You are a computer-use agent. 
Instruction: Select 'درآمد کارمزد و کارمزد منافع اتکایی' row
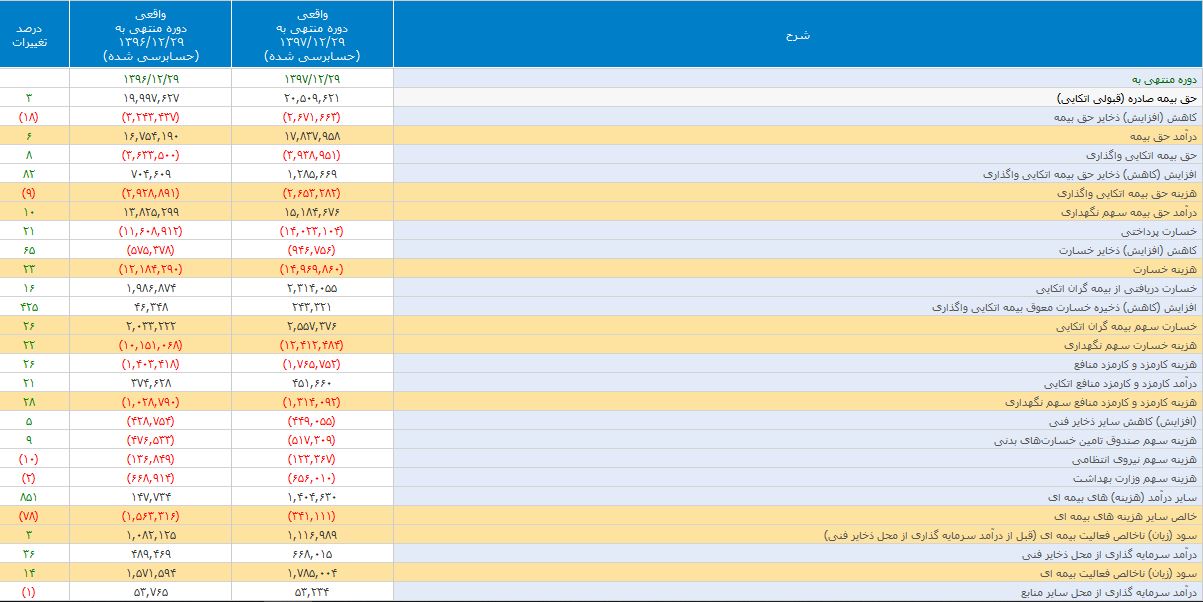(1122, 384)
